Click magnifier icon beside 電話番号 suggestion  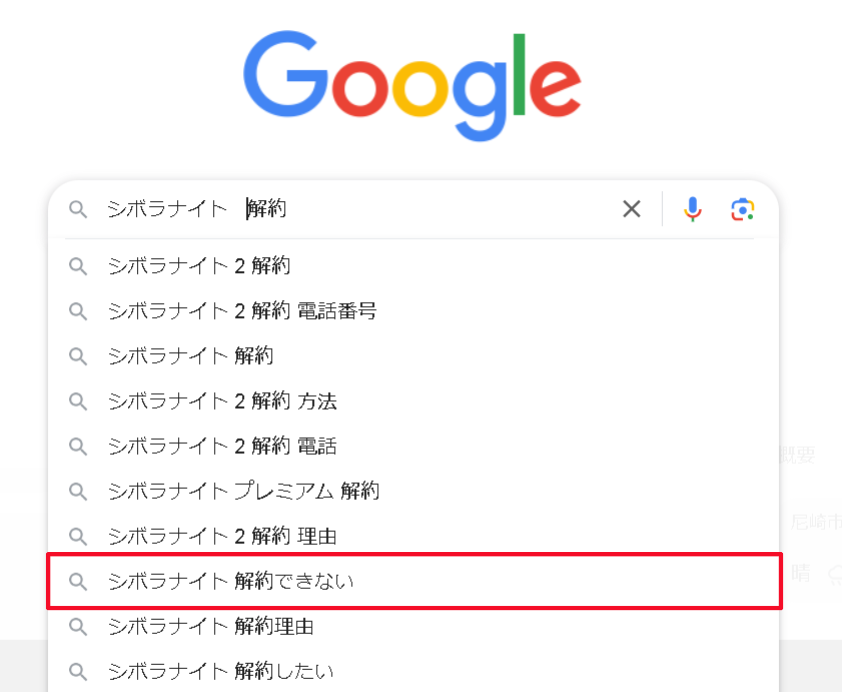pyautogui.click(x=78, y=312)
